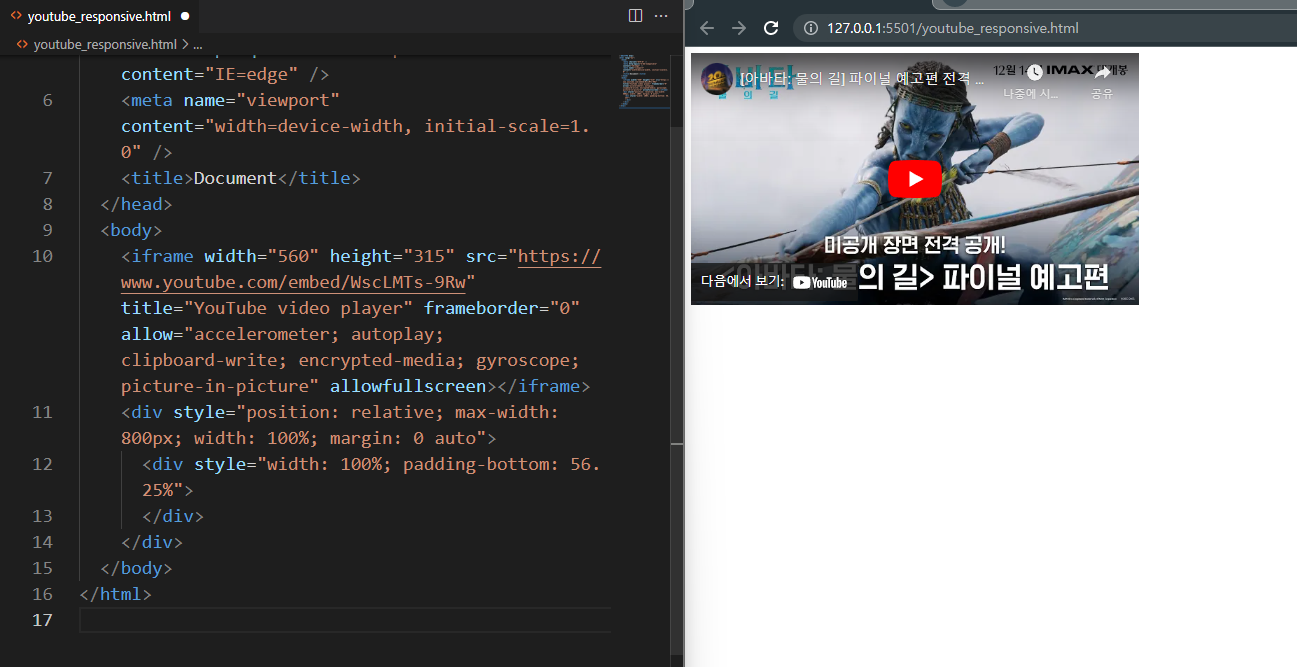Go forward in the browser
Viewport: 1297px width, 667px height.
pyautogui.click(x=739, y=28)
